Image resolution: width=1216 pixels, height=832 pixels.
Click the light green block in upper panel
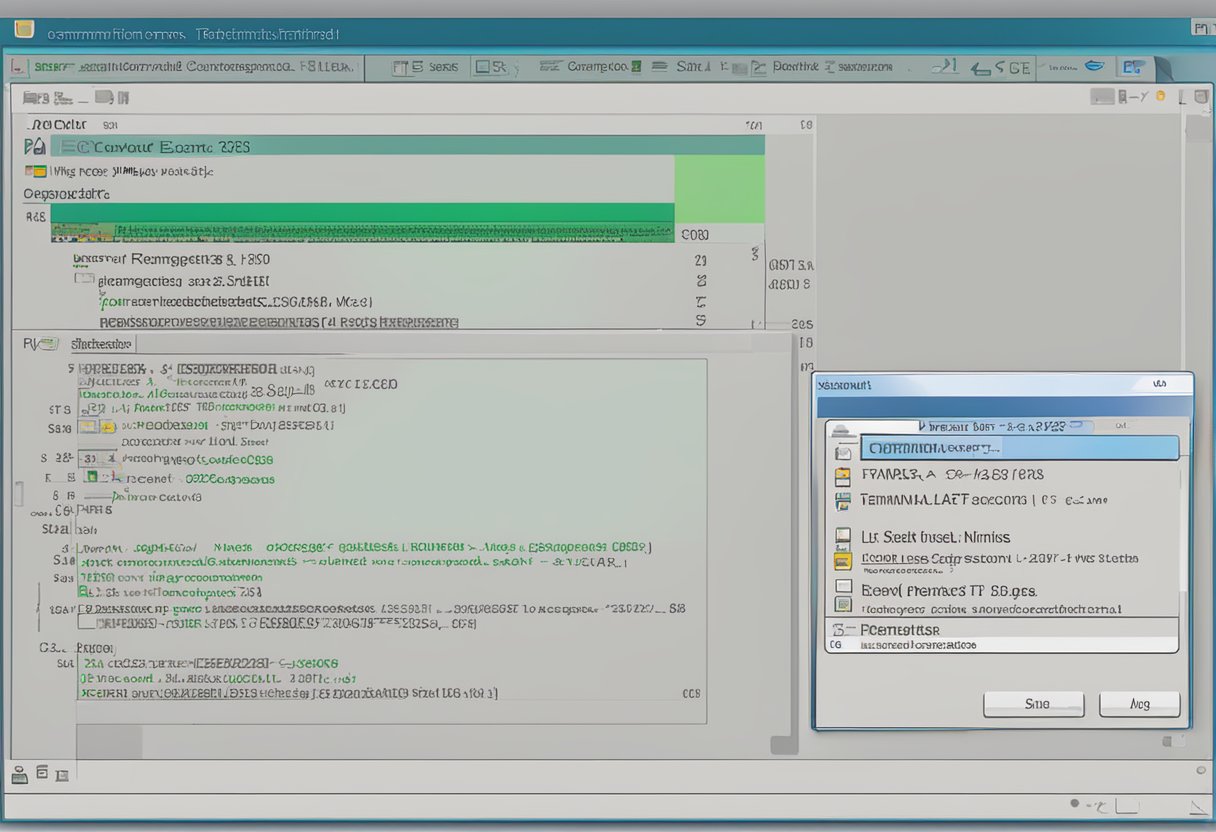point(719,189)
